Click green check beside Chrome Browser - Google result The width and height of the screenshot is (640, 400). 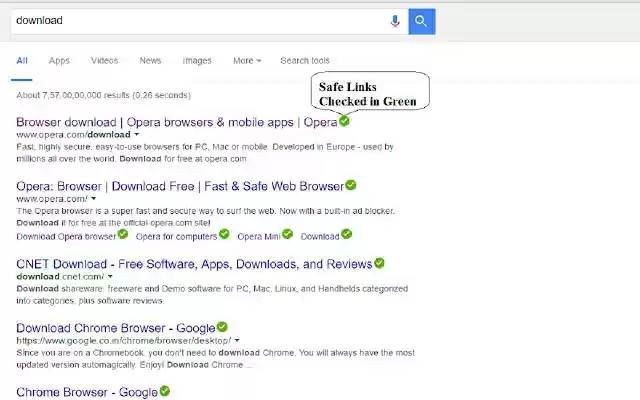(x=164, y=391)
